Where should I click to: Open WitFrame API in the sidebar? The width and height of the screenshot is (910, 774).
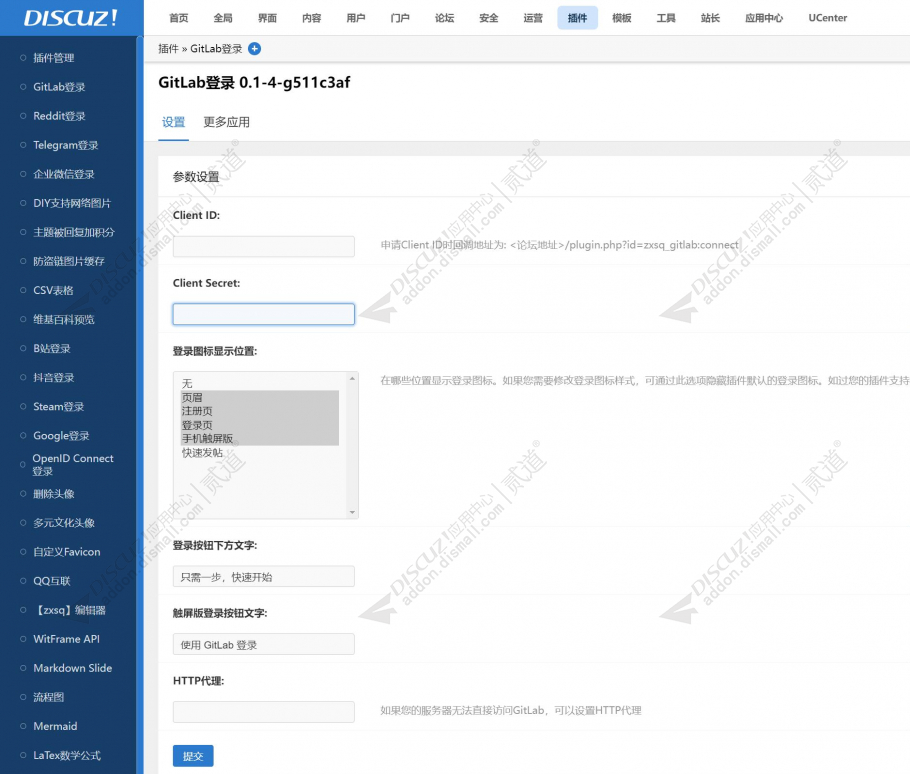[x=66, y=639]
